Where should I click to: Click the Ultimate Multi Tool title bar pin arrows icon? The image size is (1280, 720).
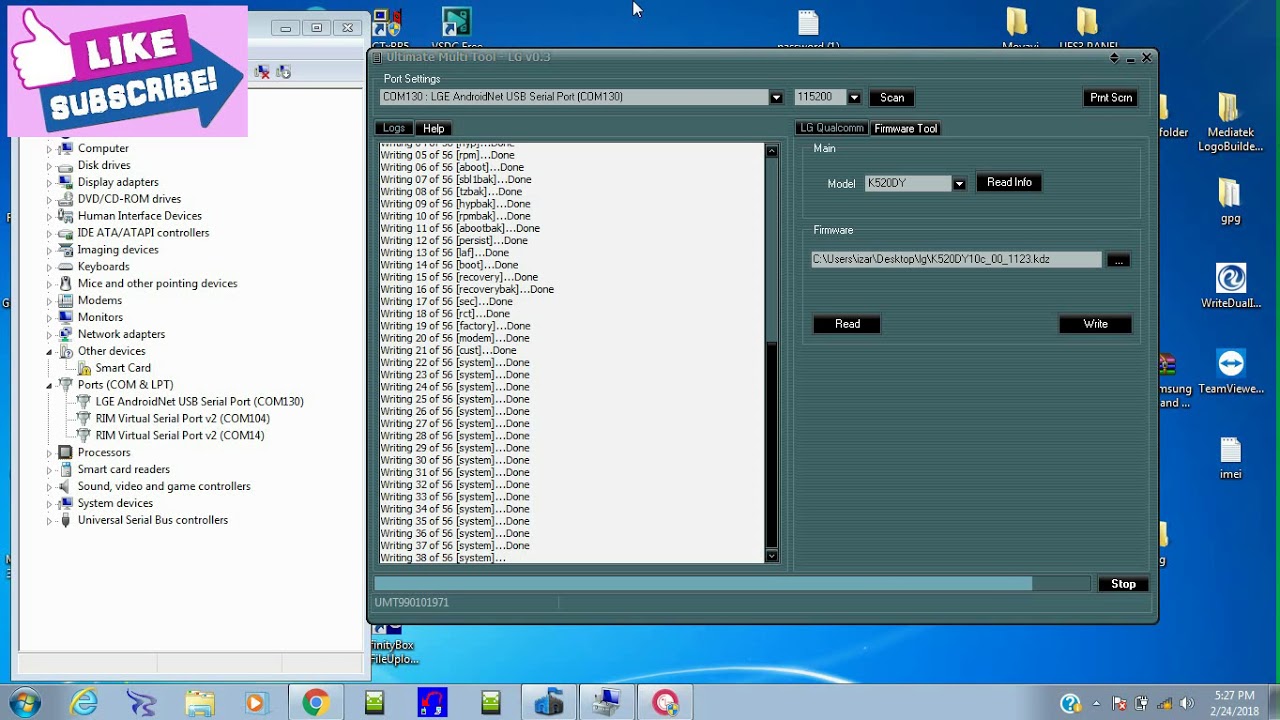point(1114,58)
